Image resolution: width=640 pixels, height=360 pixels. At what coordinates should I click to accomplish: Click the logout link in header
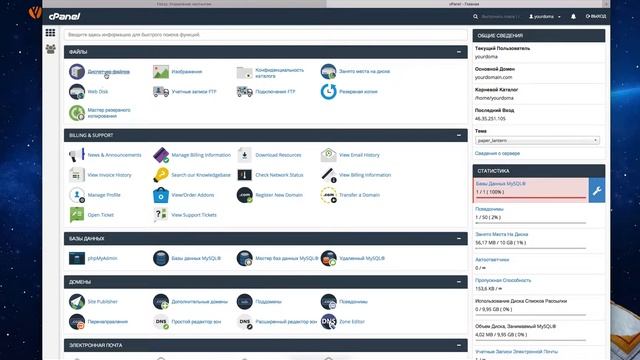pyautogui.click(x=596, y=16)
